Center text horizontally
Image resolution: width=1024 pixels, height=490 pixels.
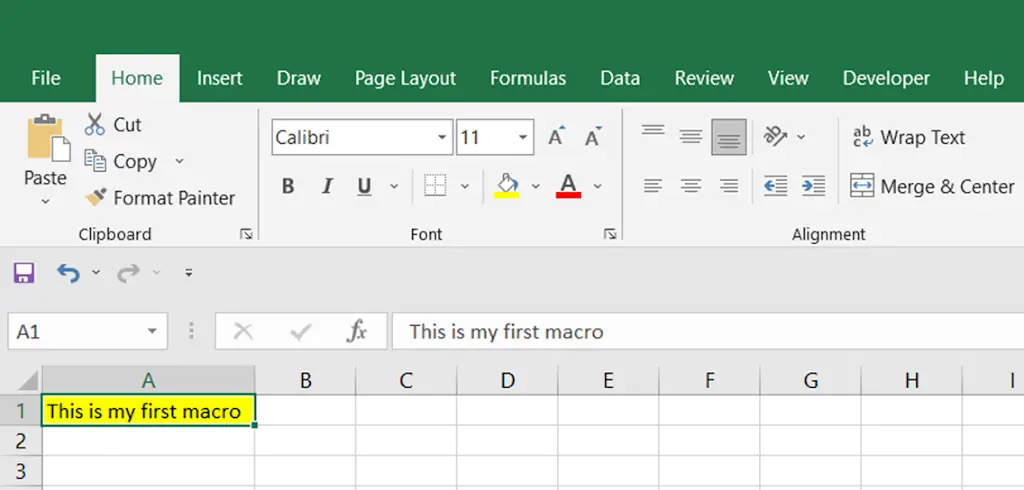690,186
